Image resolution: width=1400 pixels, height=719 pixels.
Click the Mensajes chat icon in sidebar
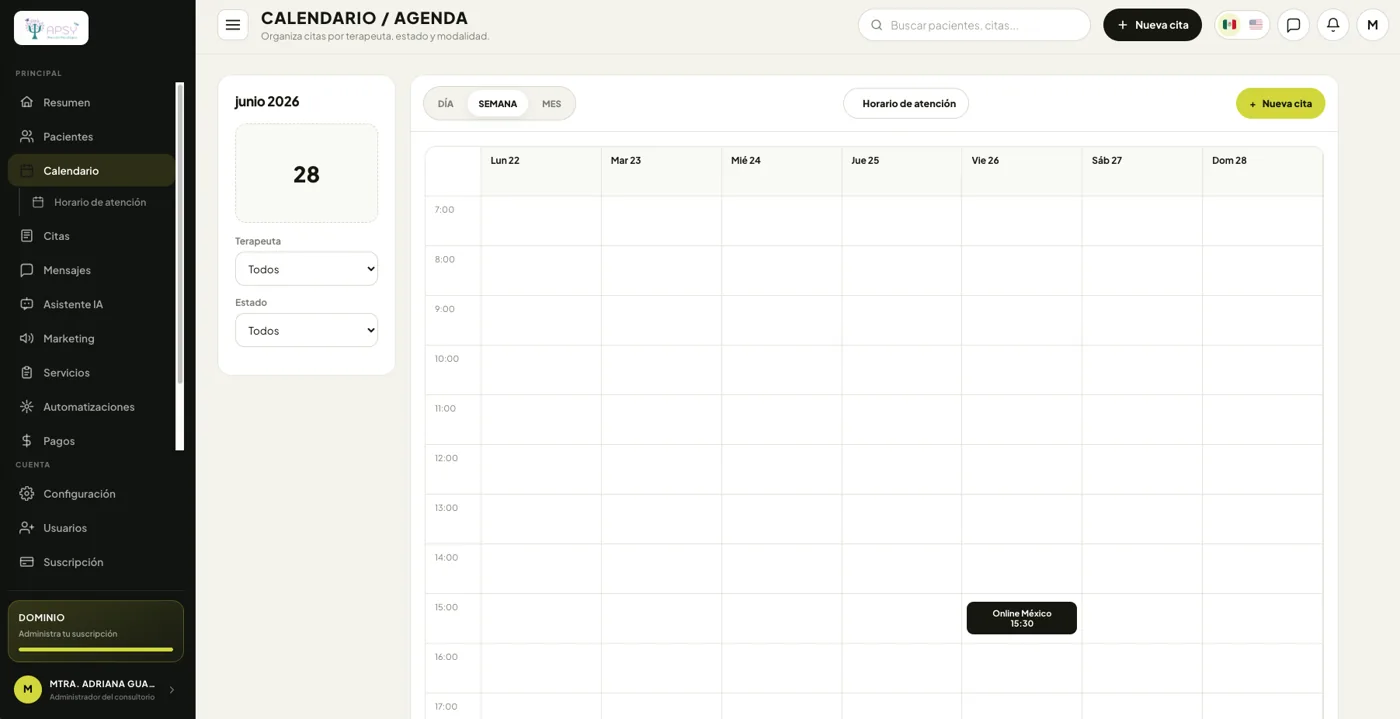coord(27,270)
